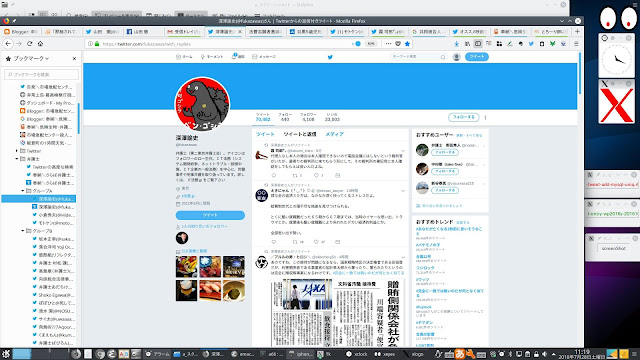This screenshot has height=360, width=640.
Task: Like the first tweet with heart icon
Action: click(316, 176)
